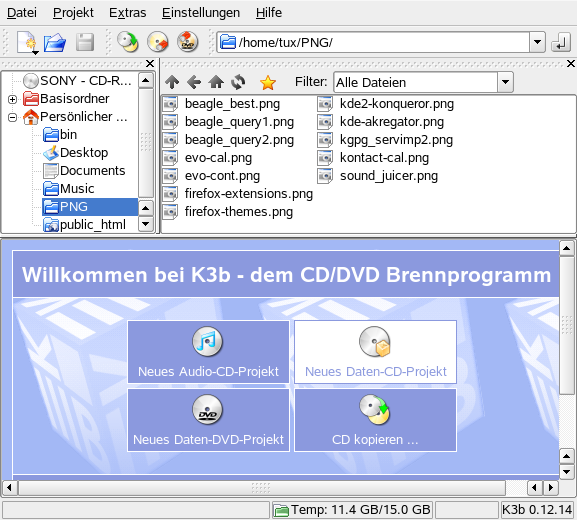Click the public_html folder icon

pyautogui.click(x=51, y=225)
